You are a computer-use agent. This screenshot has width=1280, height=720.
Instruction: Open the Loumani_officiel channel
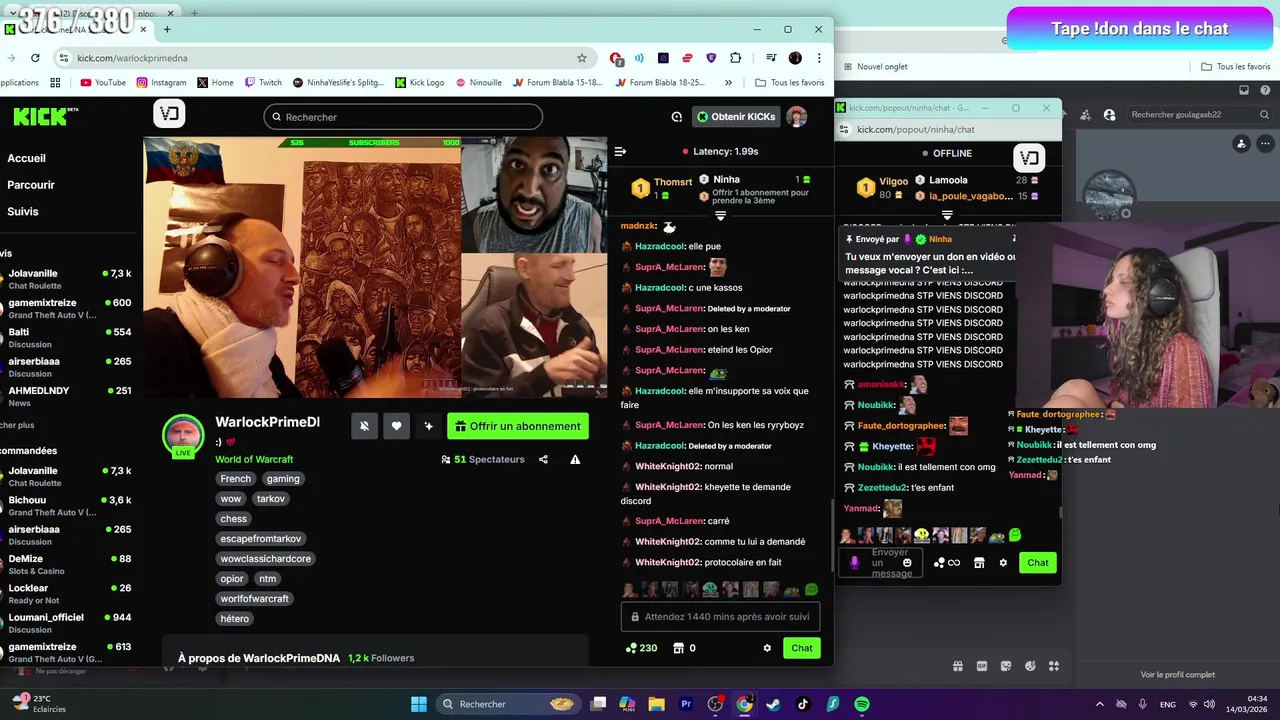pos(68,623)
